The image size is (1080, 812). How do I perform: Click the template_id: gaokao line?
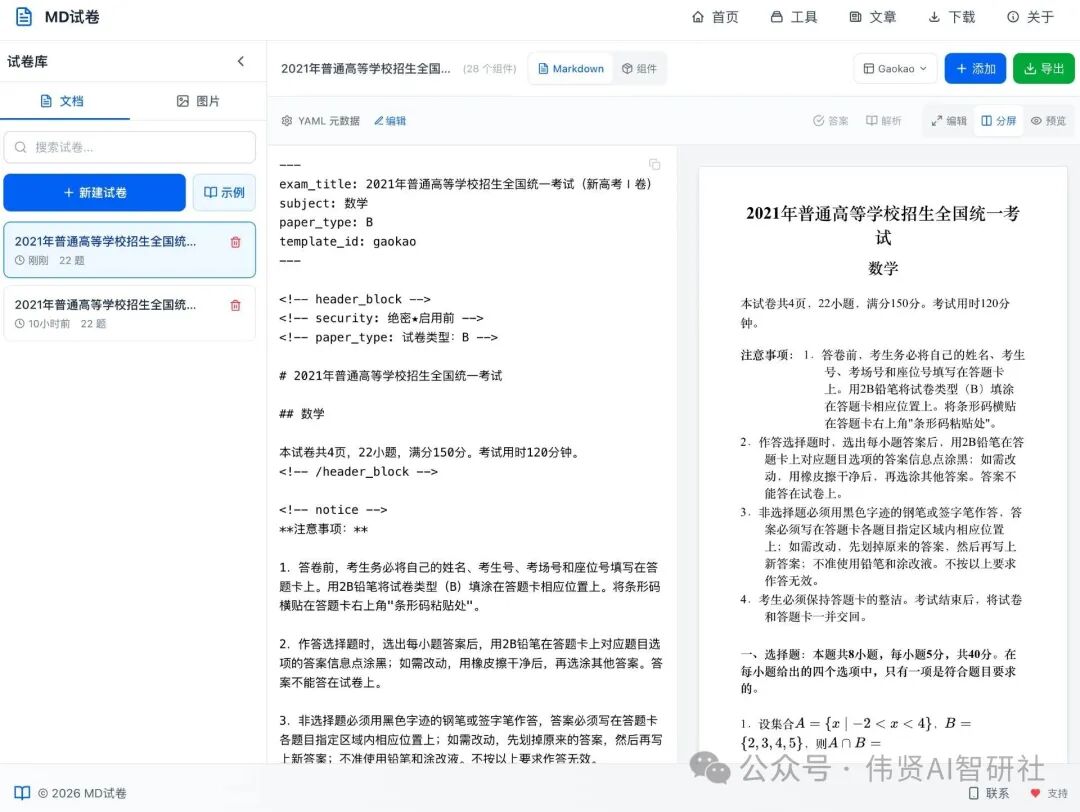pos(348,242)
